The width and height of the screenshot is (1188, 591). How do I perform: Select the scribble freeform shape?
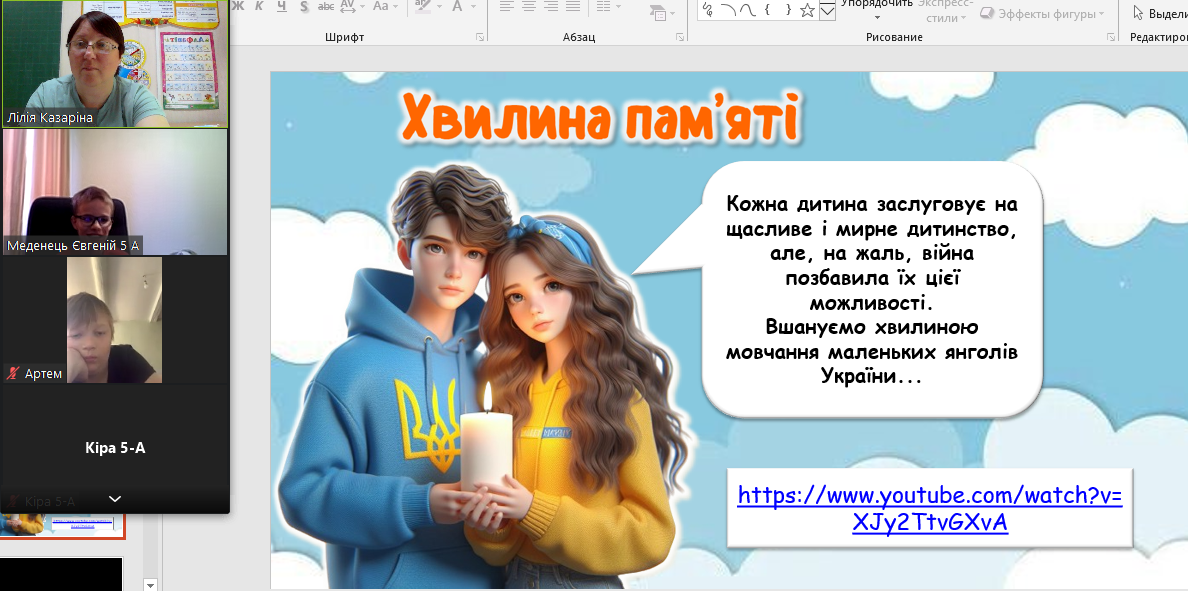point(708,9)
